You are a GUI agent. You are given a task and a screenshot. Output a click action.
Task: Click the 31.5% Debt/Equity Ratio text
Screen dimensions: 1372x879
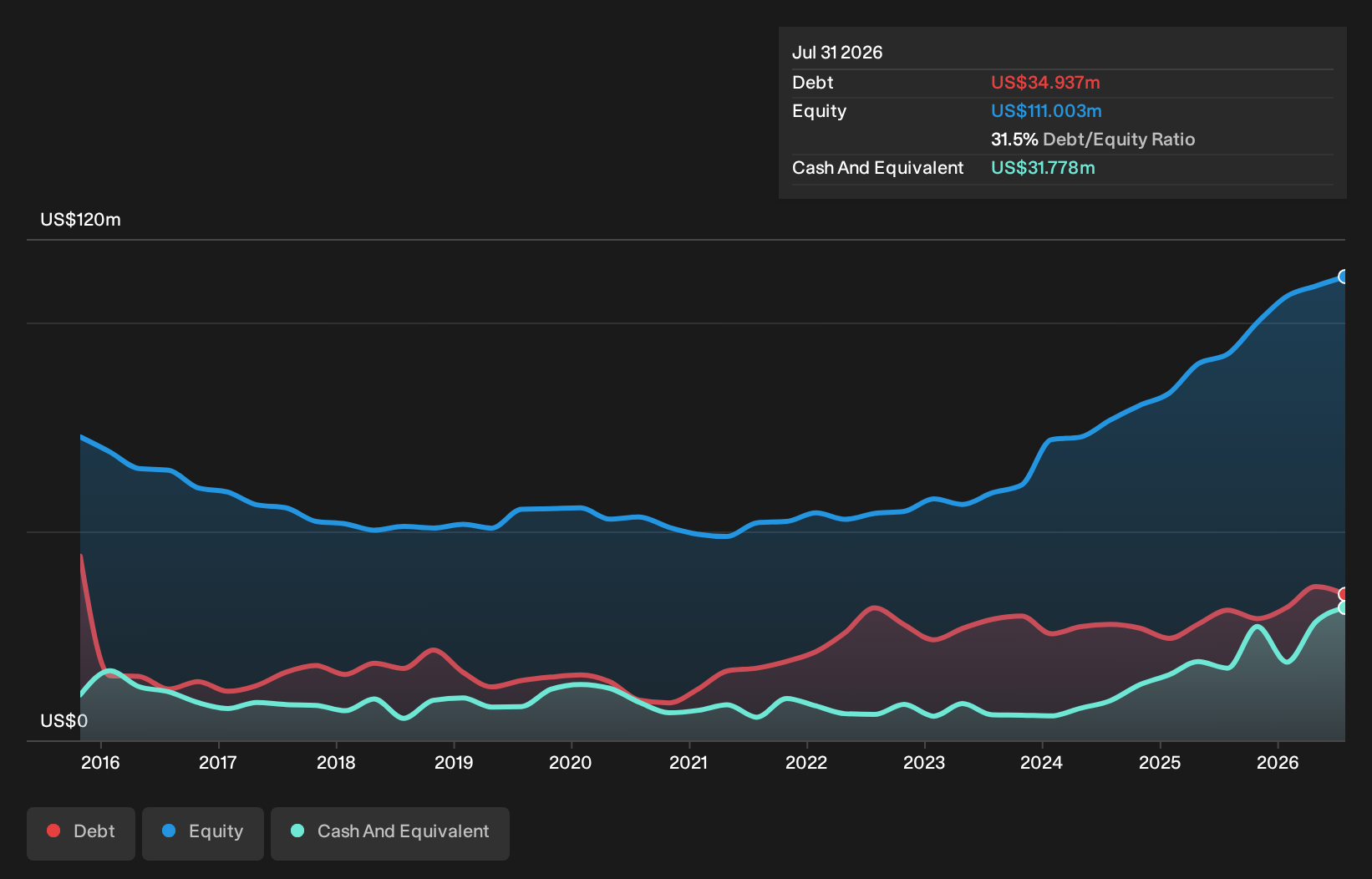coord(1093,140)
